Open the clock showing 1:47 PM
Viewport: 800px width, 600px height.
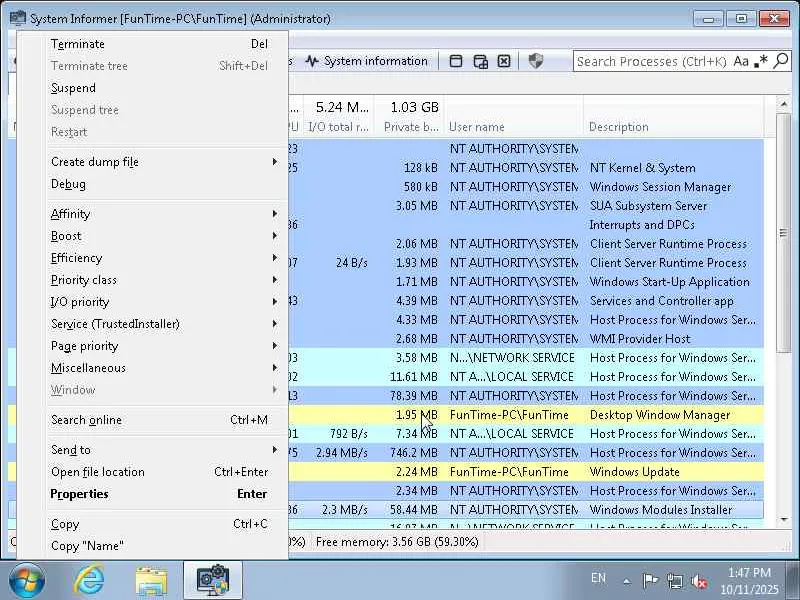click(749, 581)
